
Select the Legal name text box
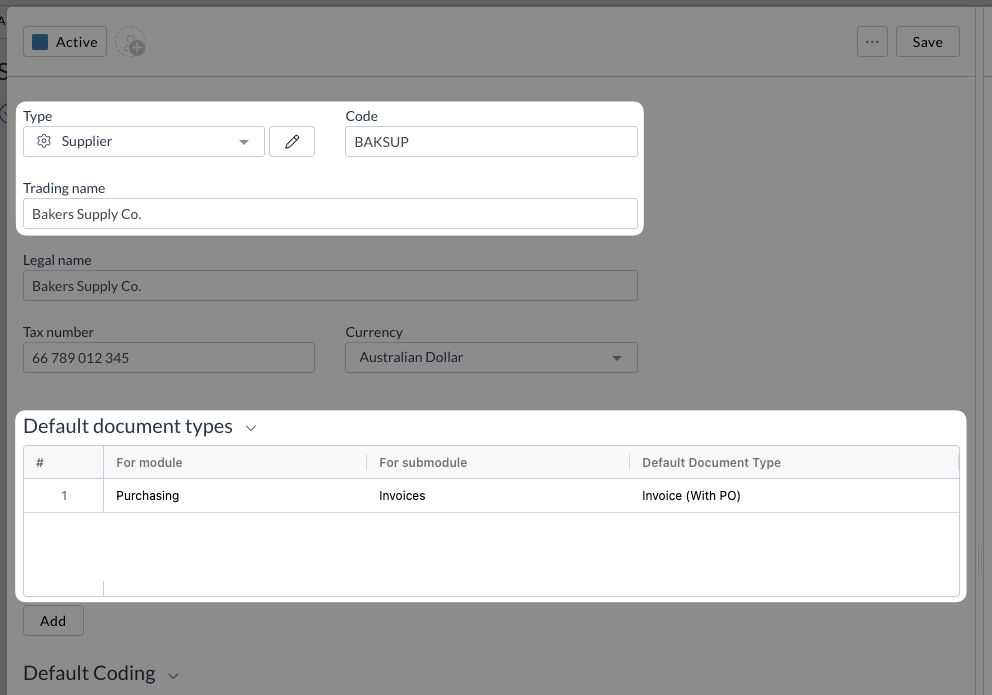click(330, 286)
